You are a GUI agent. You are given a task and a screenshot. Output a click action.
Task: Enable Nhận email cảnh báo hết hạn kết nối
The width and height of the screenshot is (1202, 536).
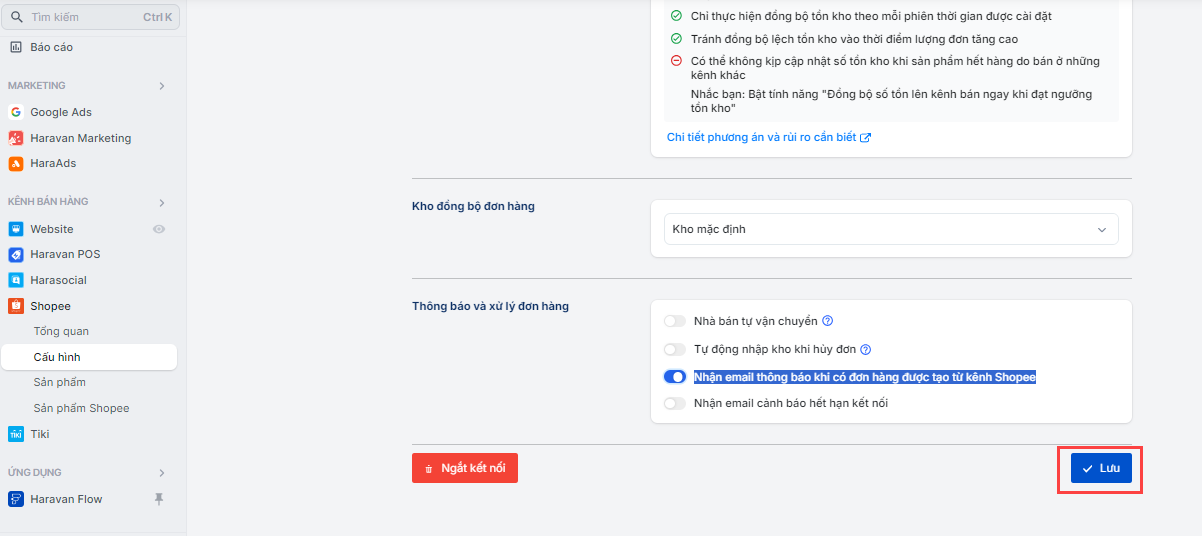tap(675, 403)
